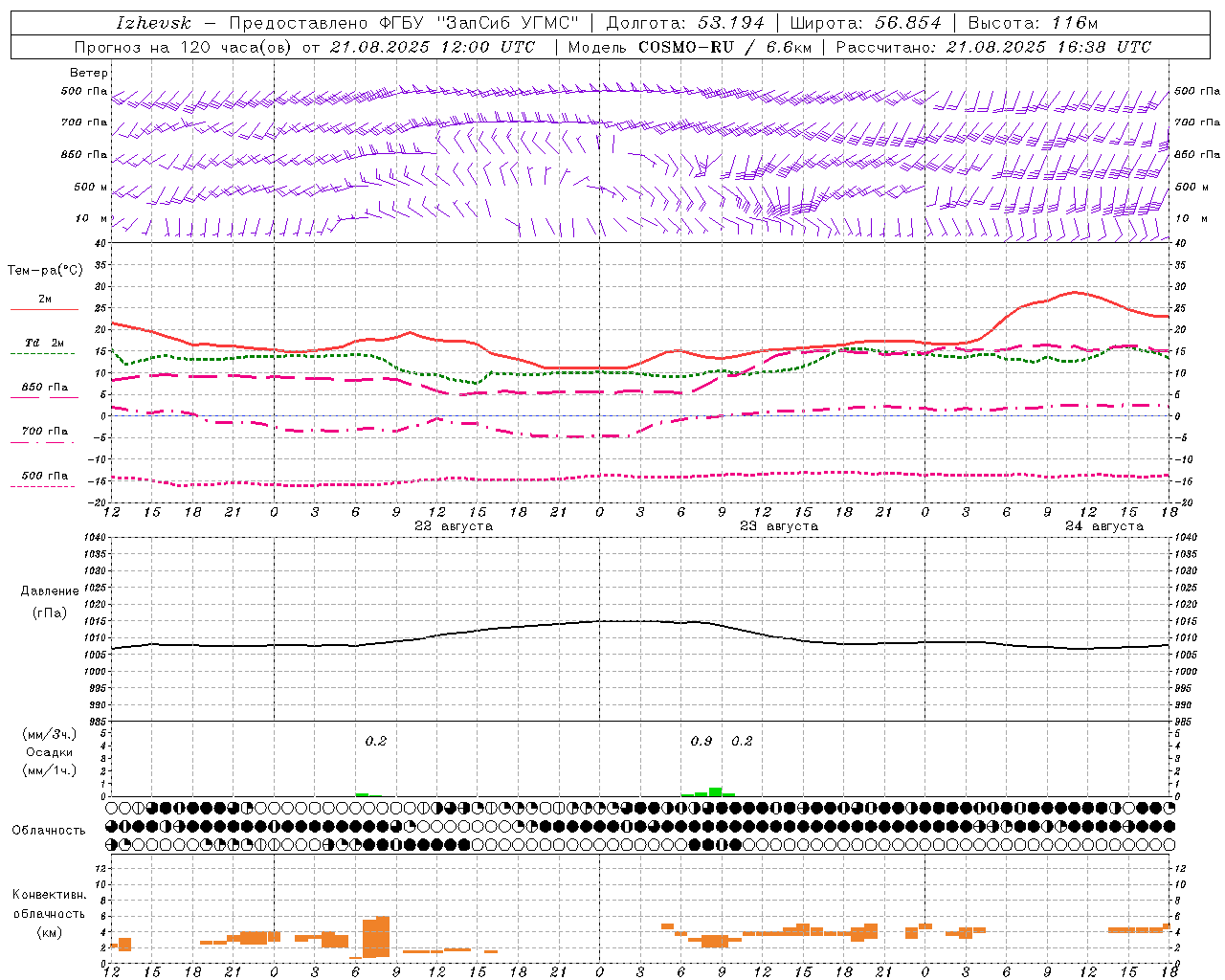Click the Осадки precipitation label

[50, 752]
